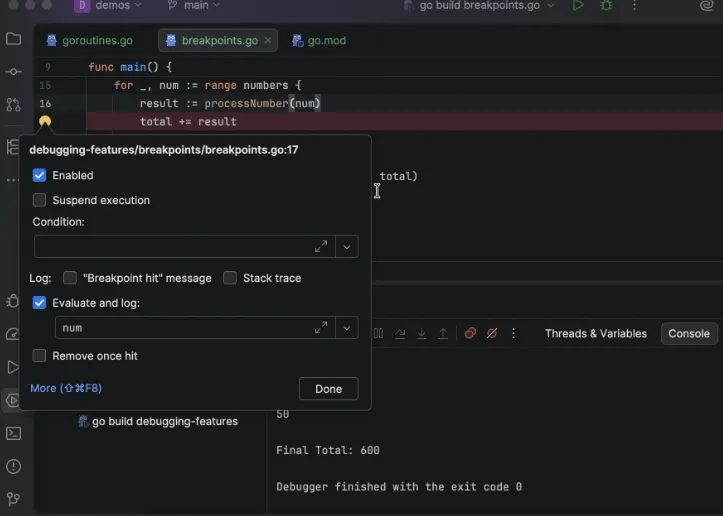
Task: Open the Services tool window icon
Action: (x=12, y=400)
